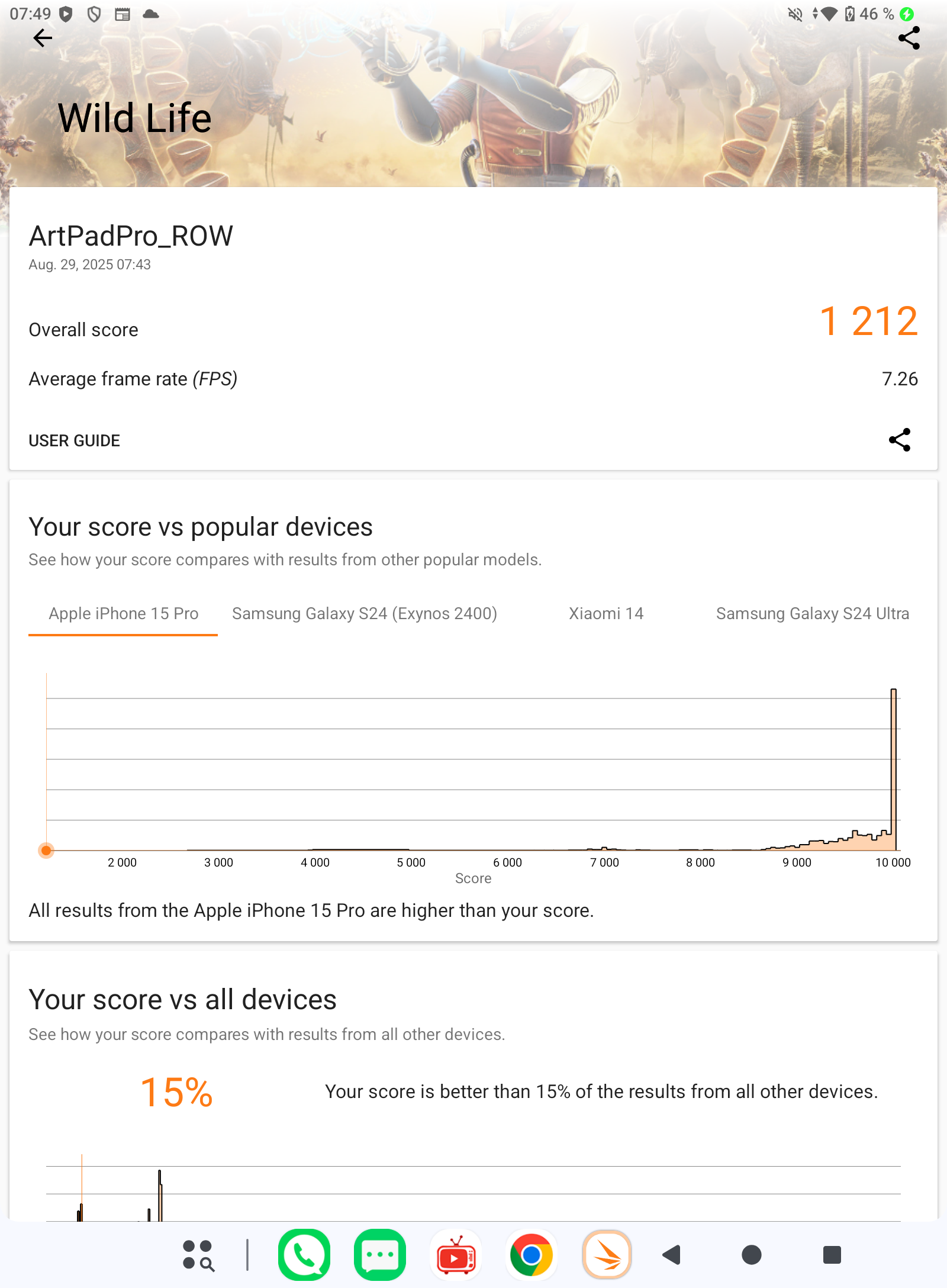Open the USER GUIDE link
The width and height of the screenshot is (947, 1288).
(x=75, y=440)
